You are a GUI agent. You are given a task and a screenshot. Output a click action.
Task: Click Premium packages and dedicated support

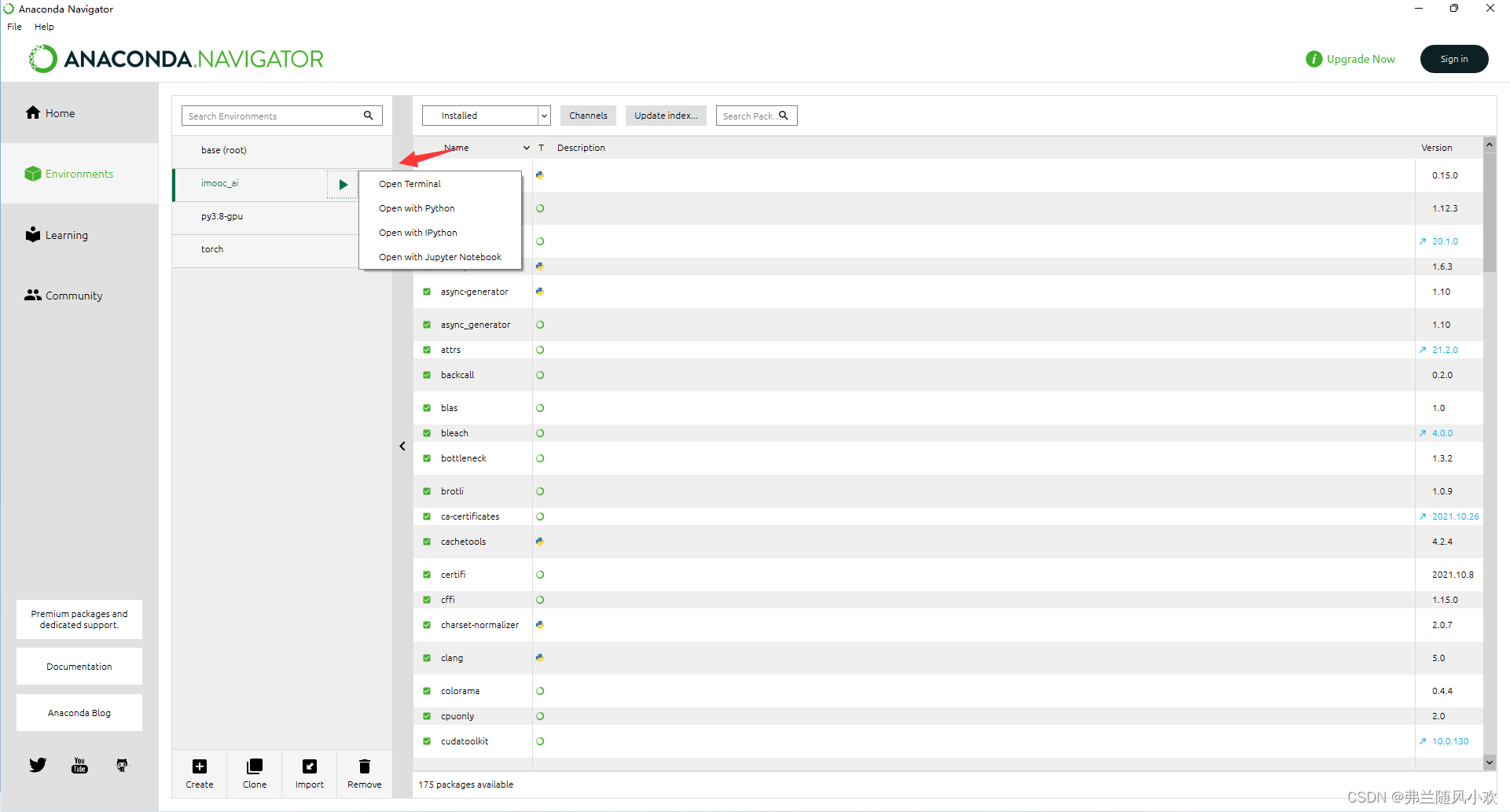point(79,619)
